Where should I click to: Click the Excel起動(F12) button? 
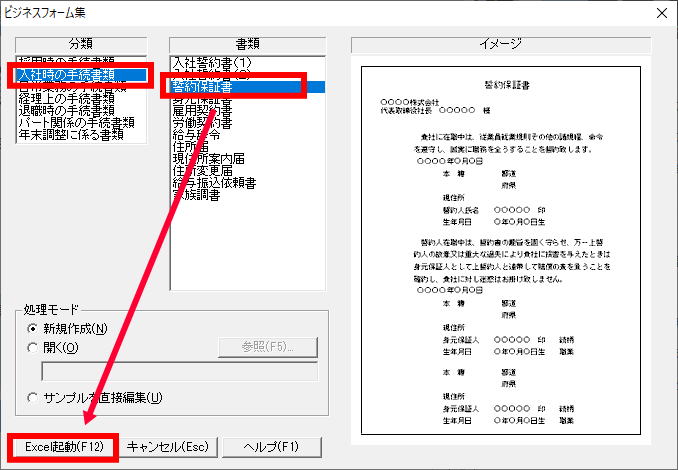point(64,446)
